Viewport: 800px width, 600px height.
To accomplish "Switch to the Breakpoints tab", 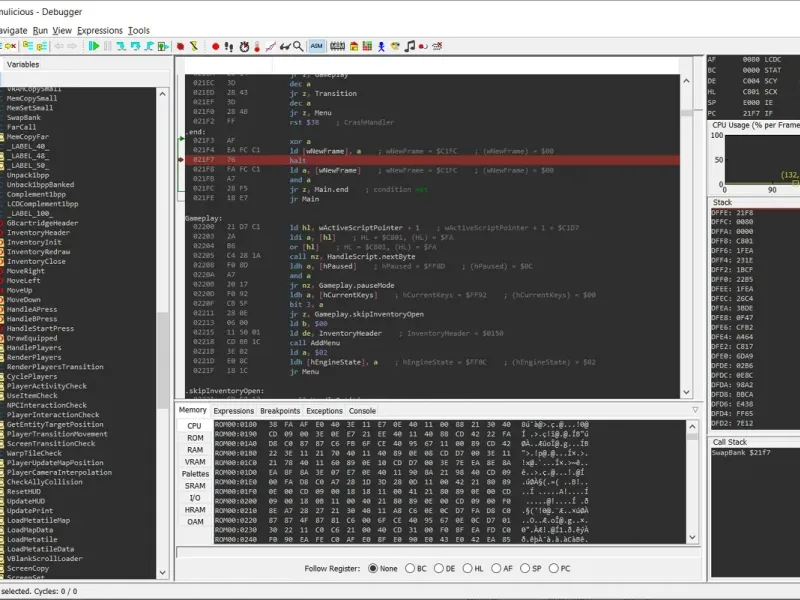I will 280,411.
